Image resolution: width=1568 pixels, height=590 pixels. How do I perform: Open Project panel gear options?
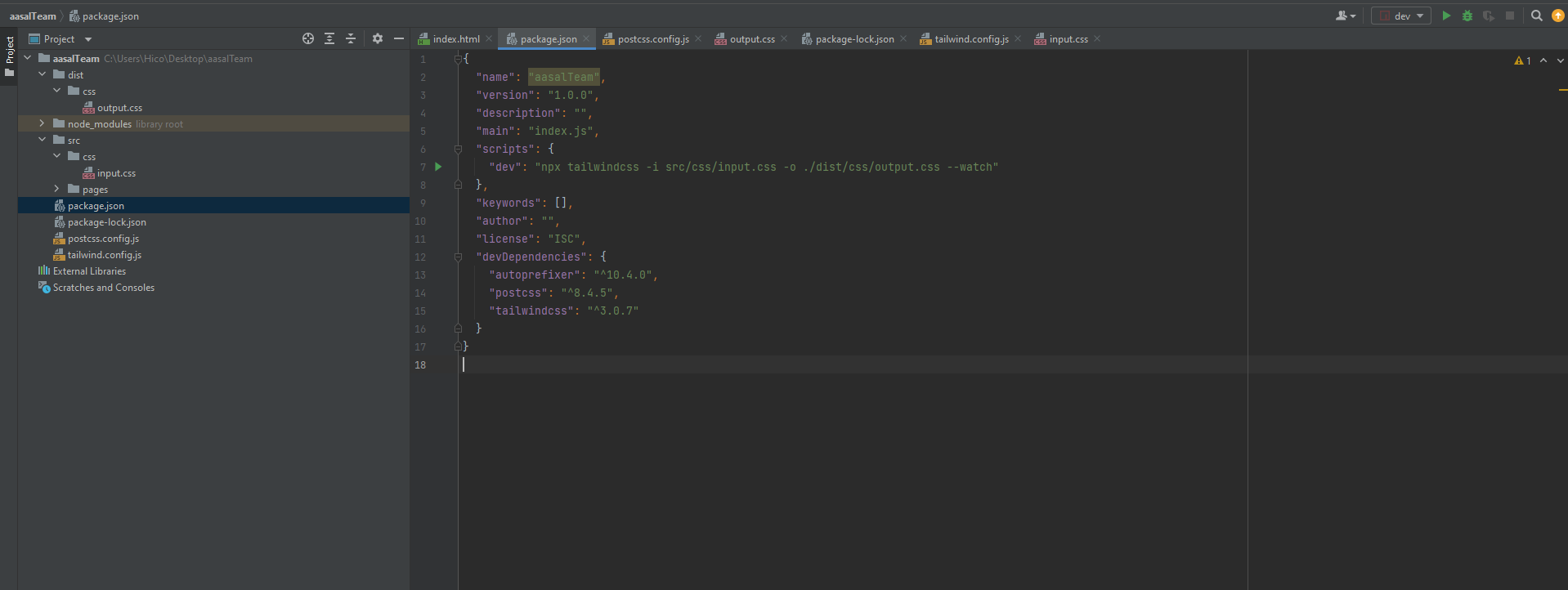click(x=378, y=38)
